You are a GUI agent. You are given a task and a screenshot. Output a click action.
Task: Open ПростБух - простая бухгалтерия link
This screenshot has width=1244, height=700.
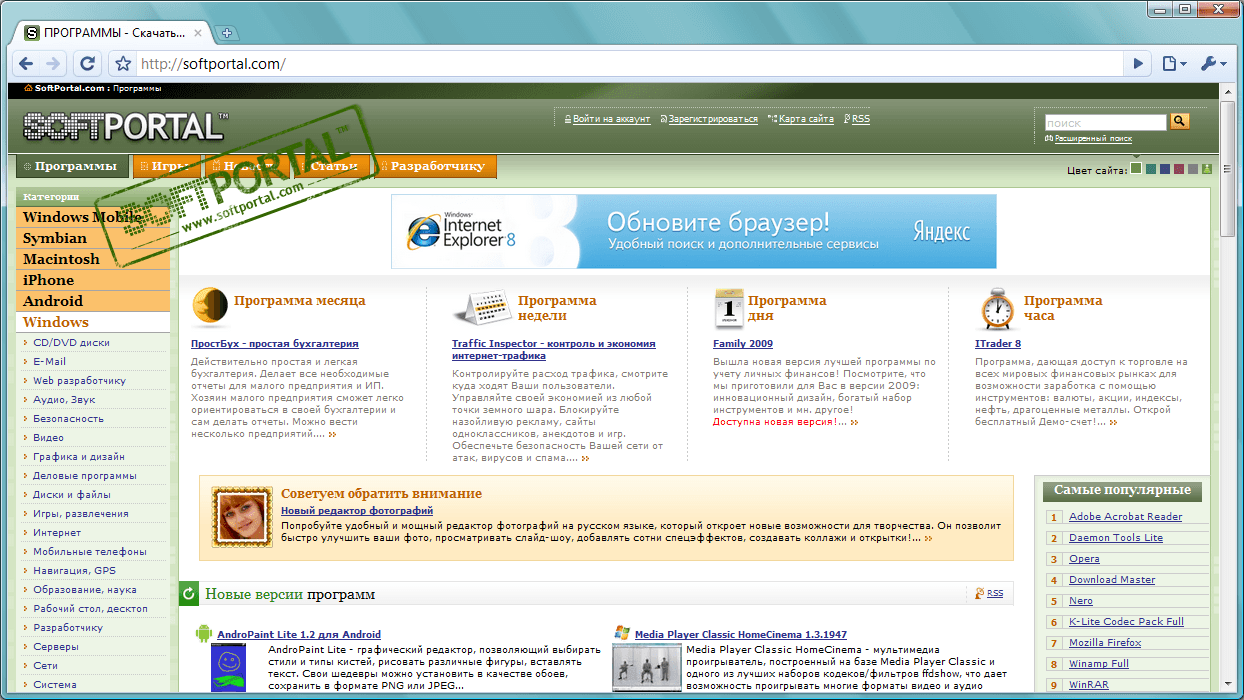click(x=274, y=344)
